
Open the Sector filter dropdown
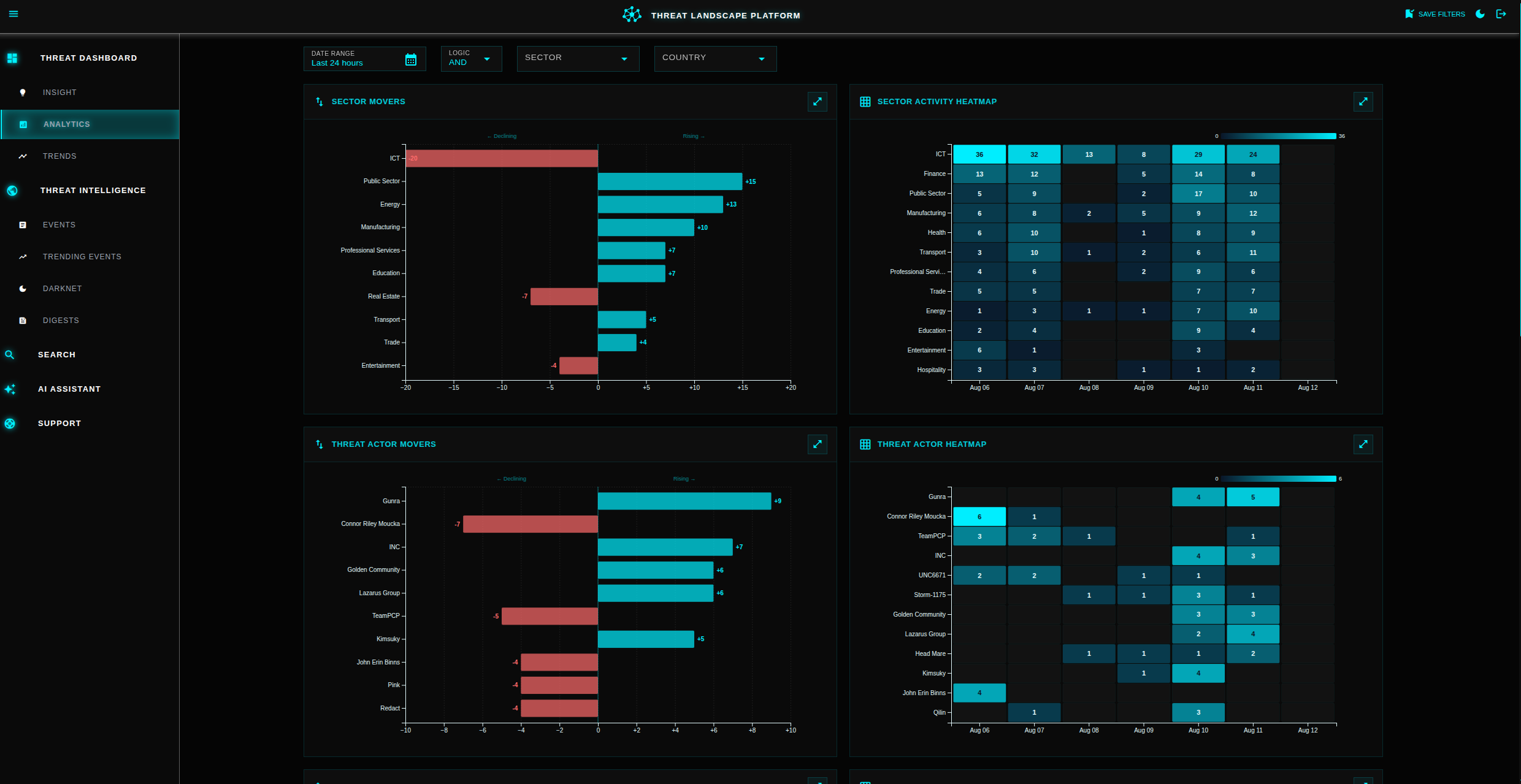578,59
